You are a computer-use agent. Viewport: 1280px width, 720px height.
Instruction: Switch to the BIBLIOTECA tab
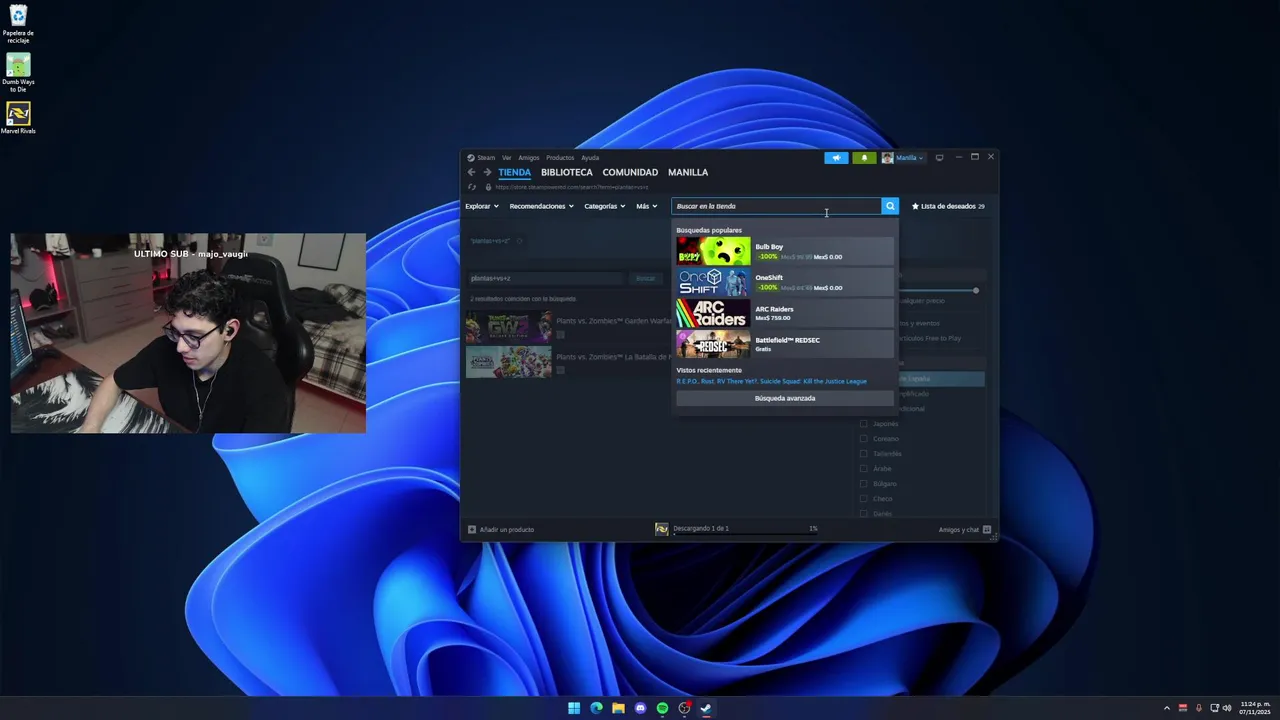pos(566,172)
